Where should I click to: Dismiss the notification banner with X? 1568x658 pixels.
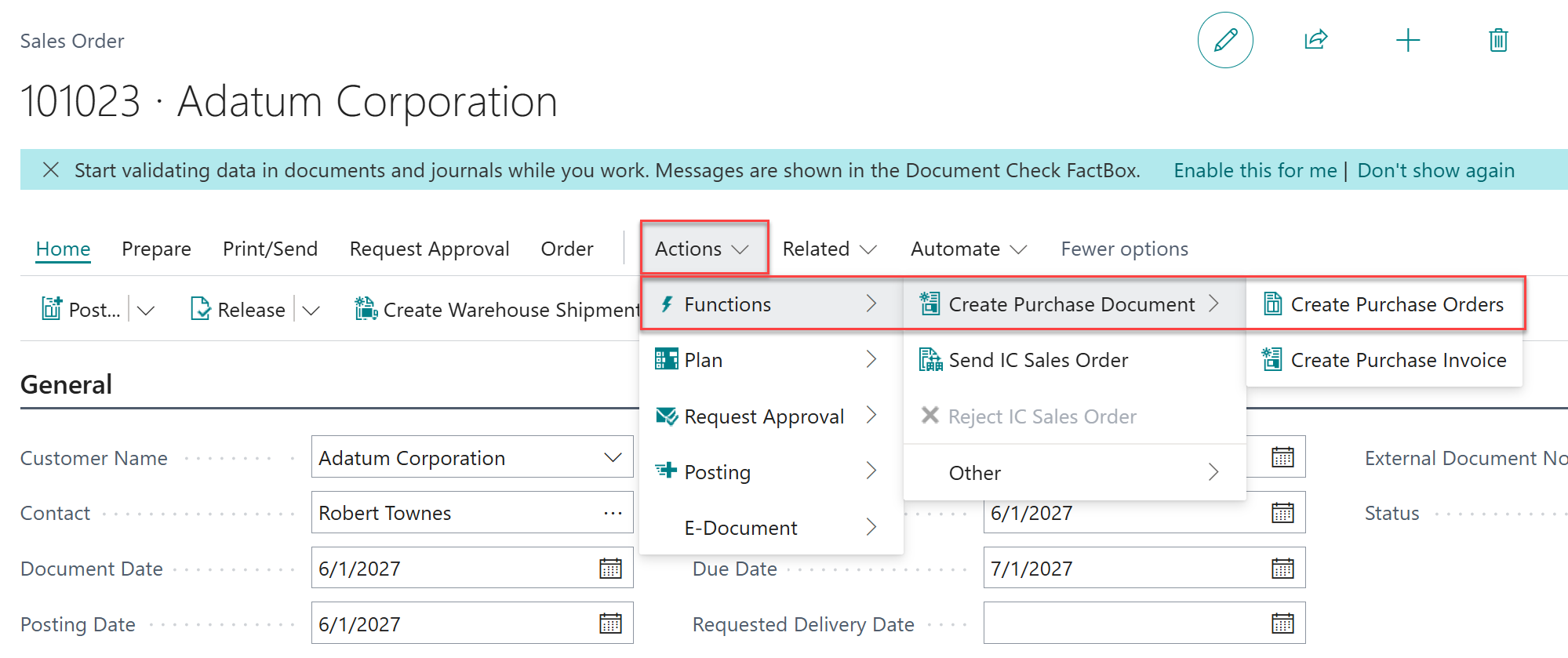click(x=51, y=170)
